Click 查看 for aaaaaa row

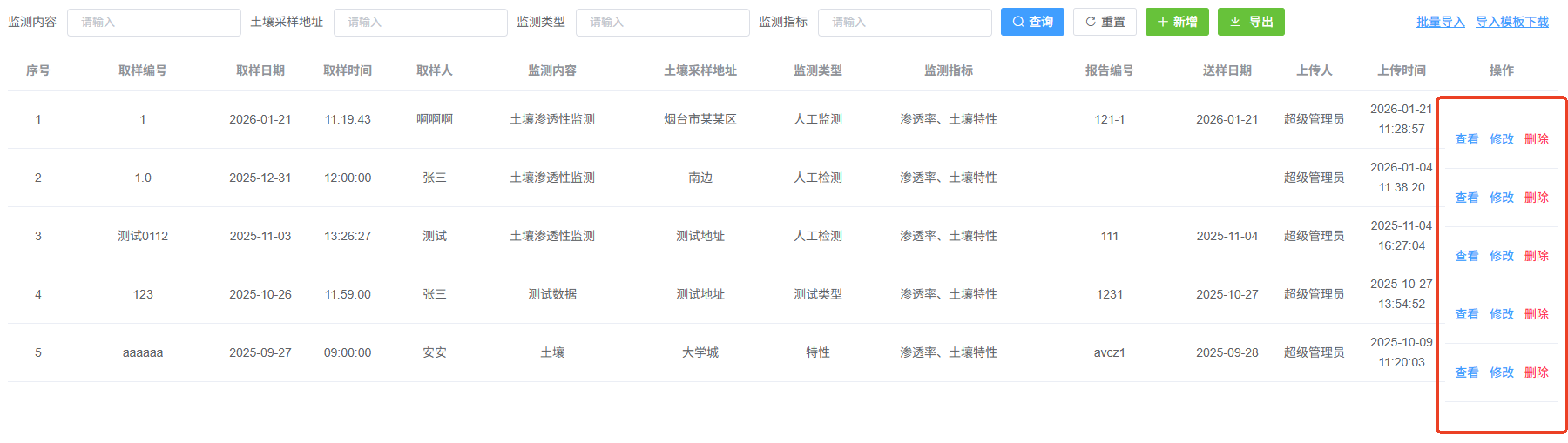1467,373
